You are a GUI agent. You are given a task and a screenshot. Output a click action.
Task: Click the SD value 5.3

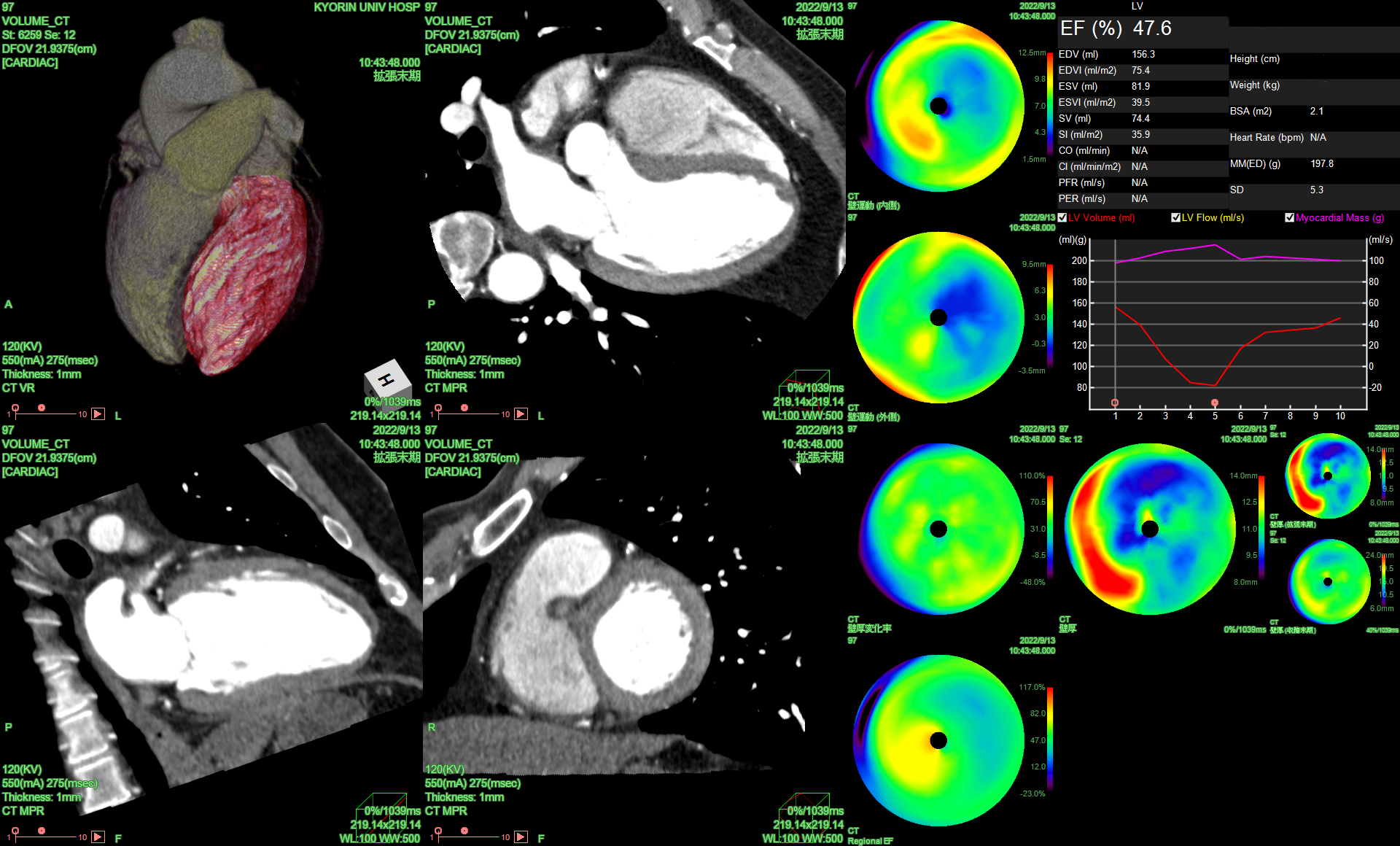tap(1317, 190)
